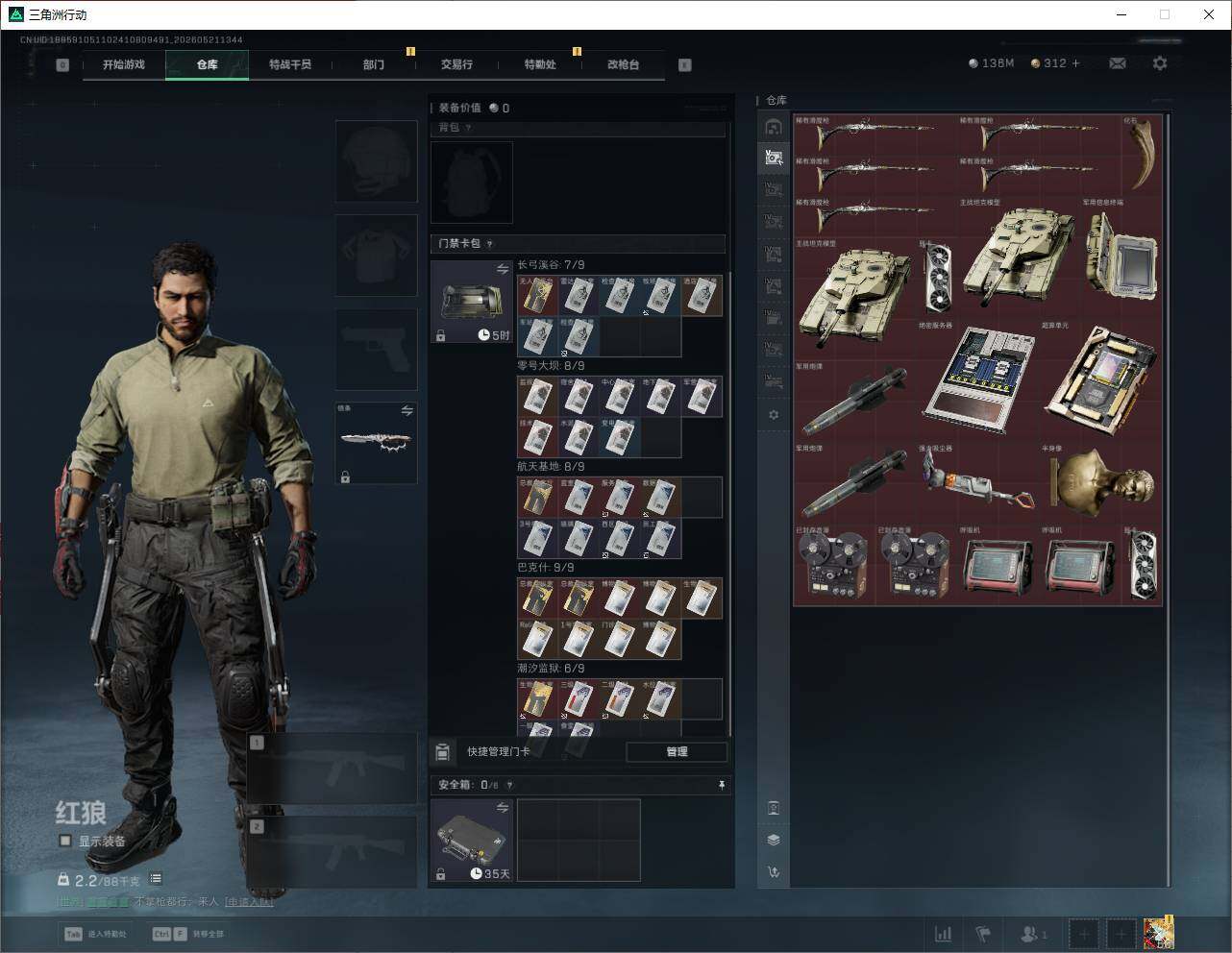The height and width of the screenshot is (953, 1232).
Task: Add currency with the plus next to 312
Action: pos(1076,63)
